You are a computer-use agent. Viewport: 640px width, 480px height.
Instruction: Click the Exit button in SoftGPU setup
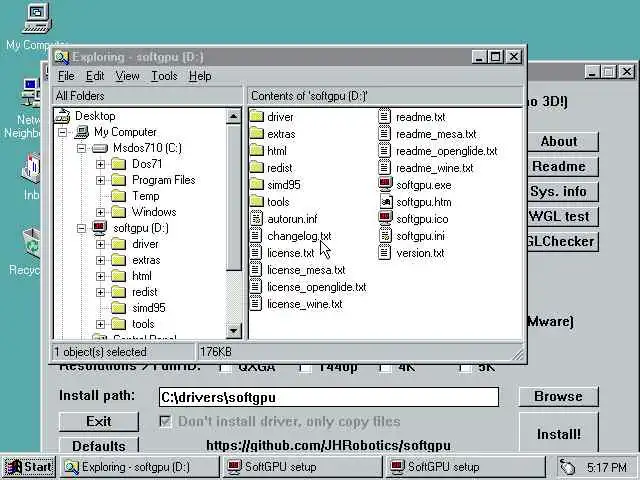99,421
